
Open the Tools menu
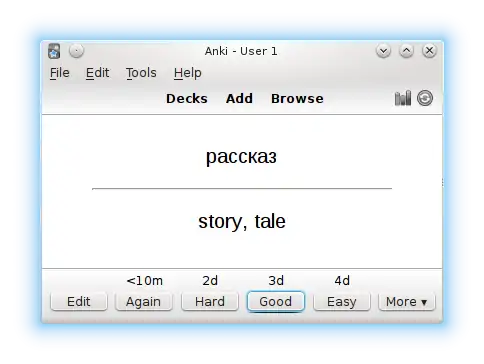pyautogui.click(x=141, y=73)
